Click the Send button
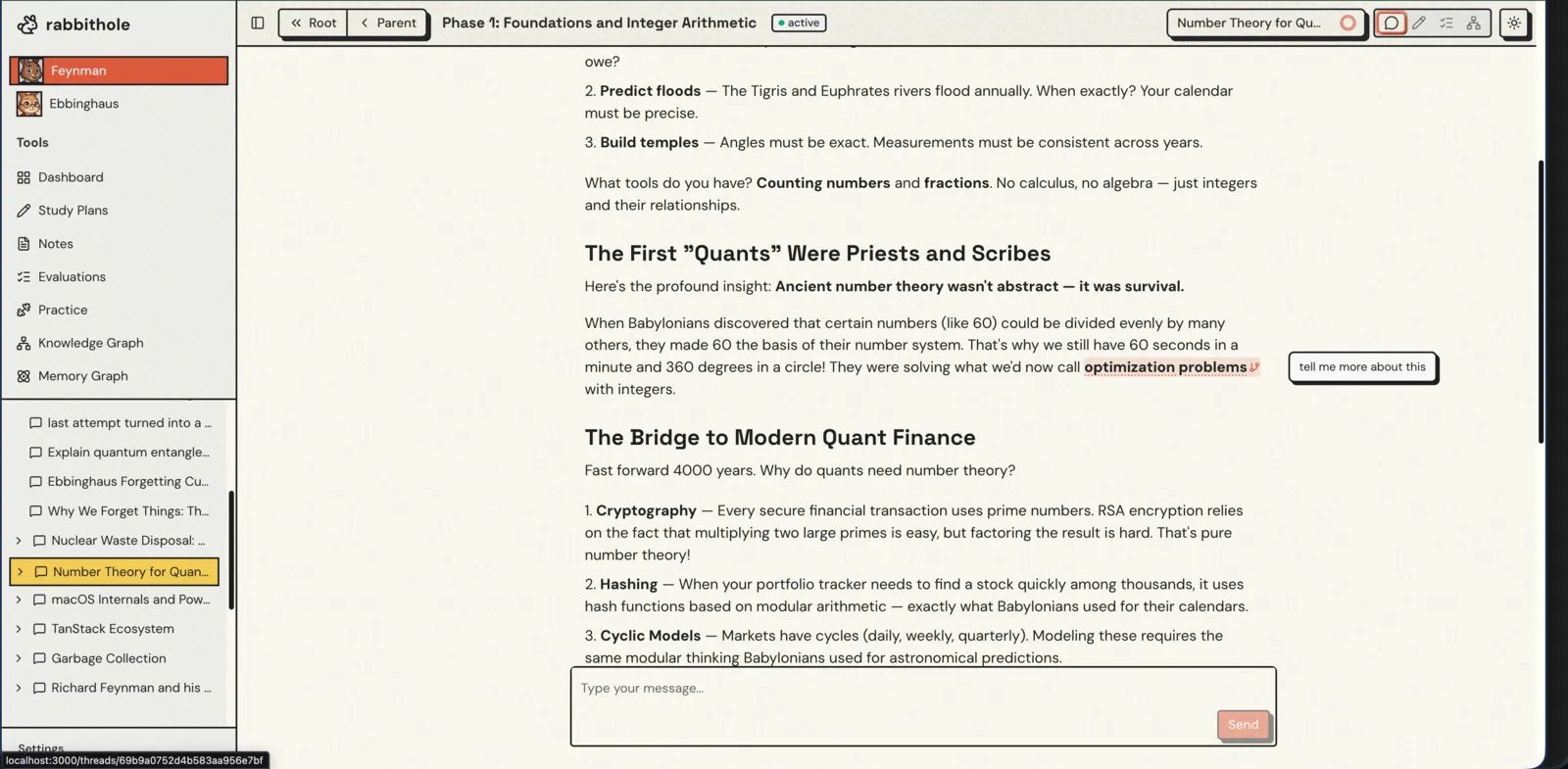The height and width of the screenshot is (769, 1568). (x=1243, y=725)
